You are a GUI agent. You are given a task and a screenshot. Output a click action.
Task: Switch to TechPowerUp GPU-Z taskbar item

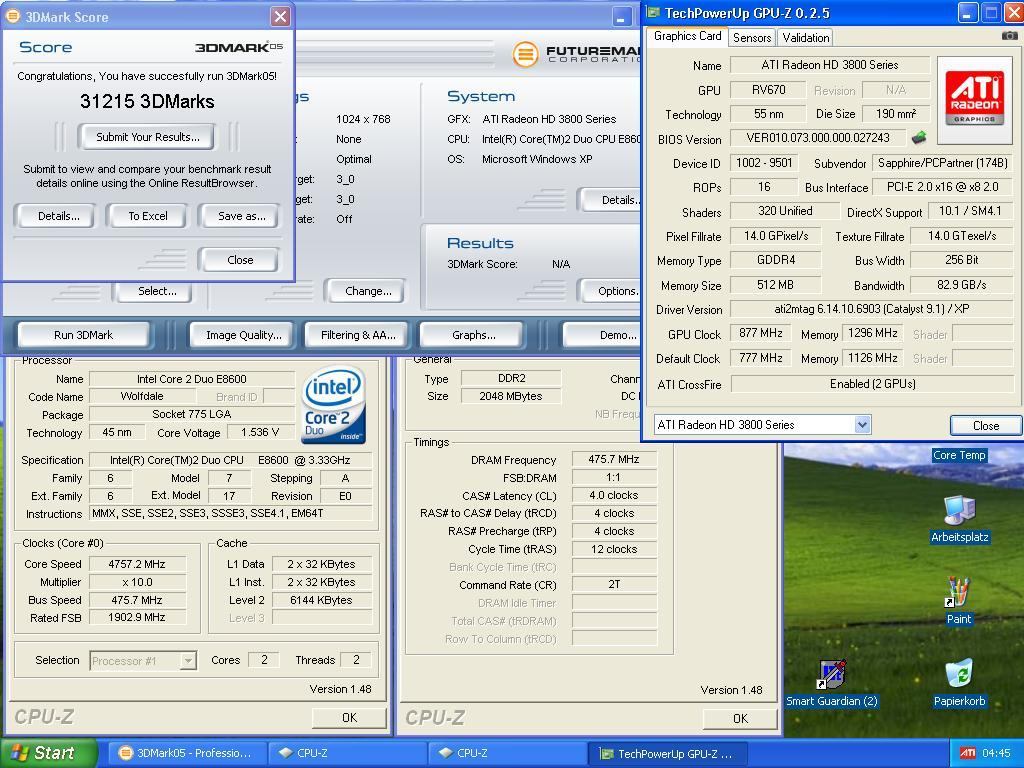tap(667, 753)
